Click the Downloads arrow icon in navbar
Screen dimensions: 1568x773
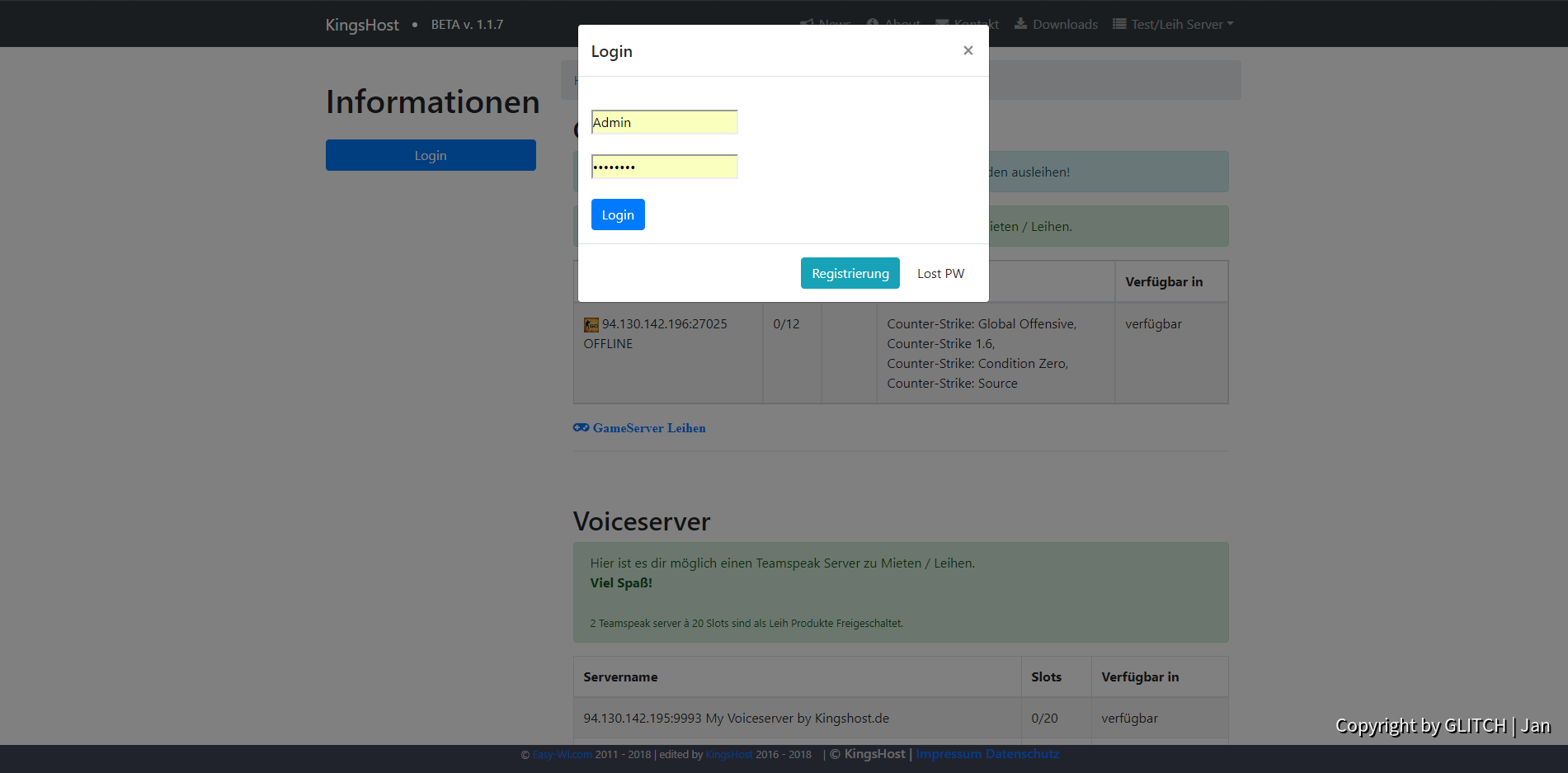(1020, 24)
